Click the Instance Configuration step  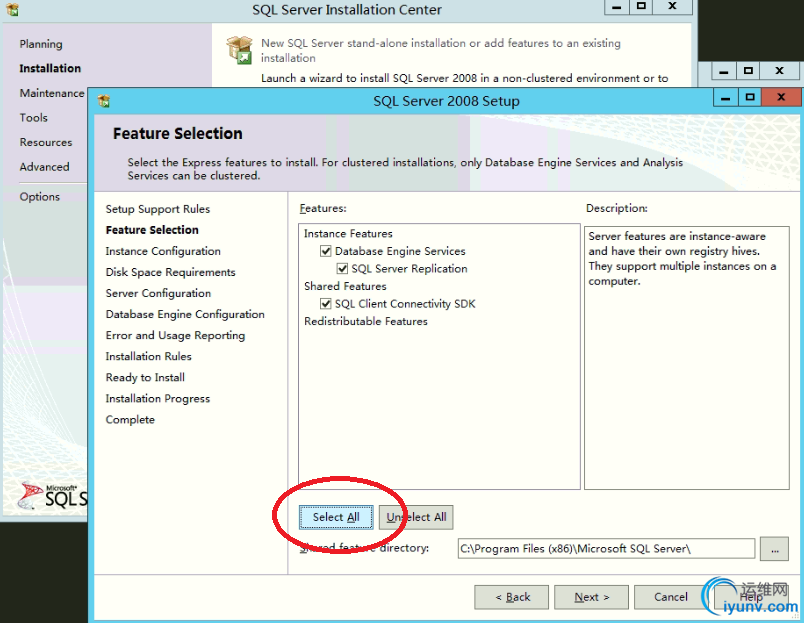coord(163,251)
